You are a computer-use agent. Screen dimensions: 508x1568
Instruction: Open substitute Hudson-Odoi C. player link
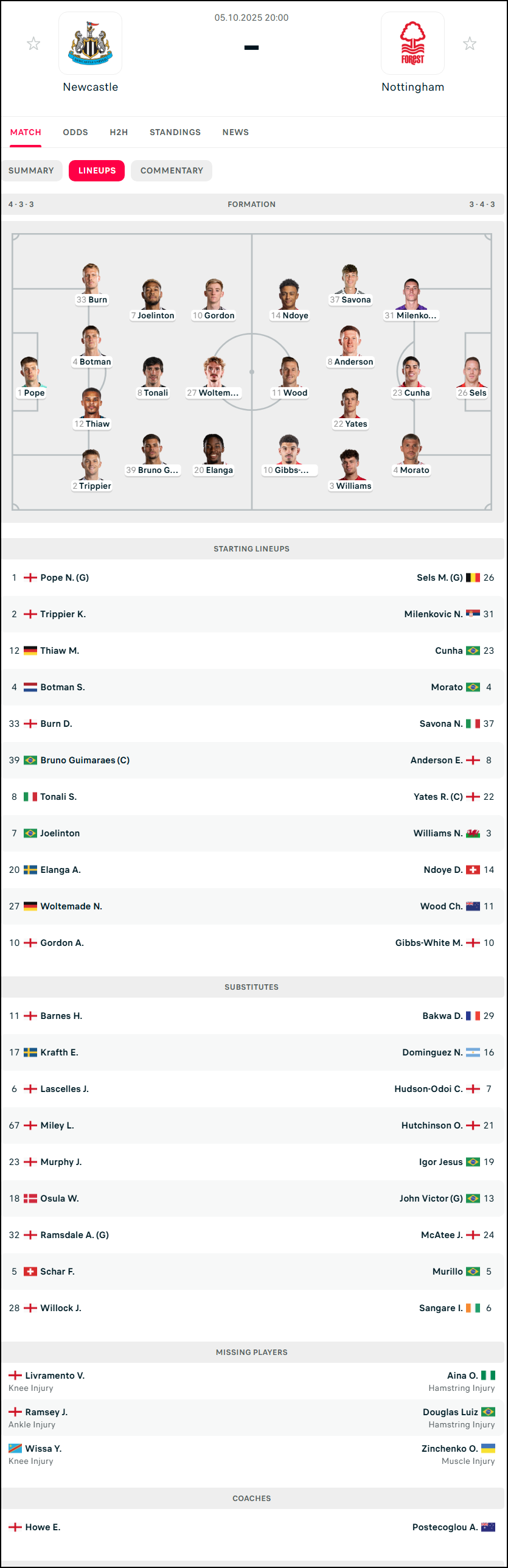(428, 1089)
